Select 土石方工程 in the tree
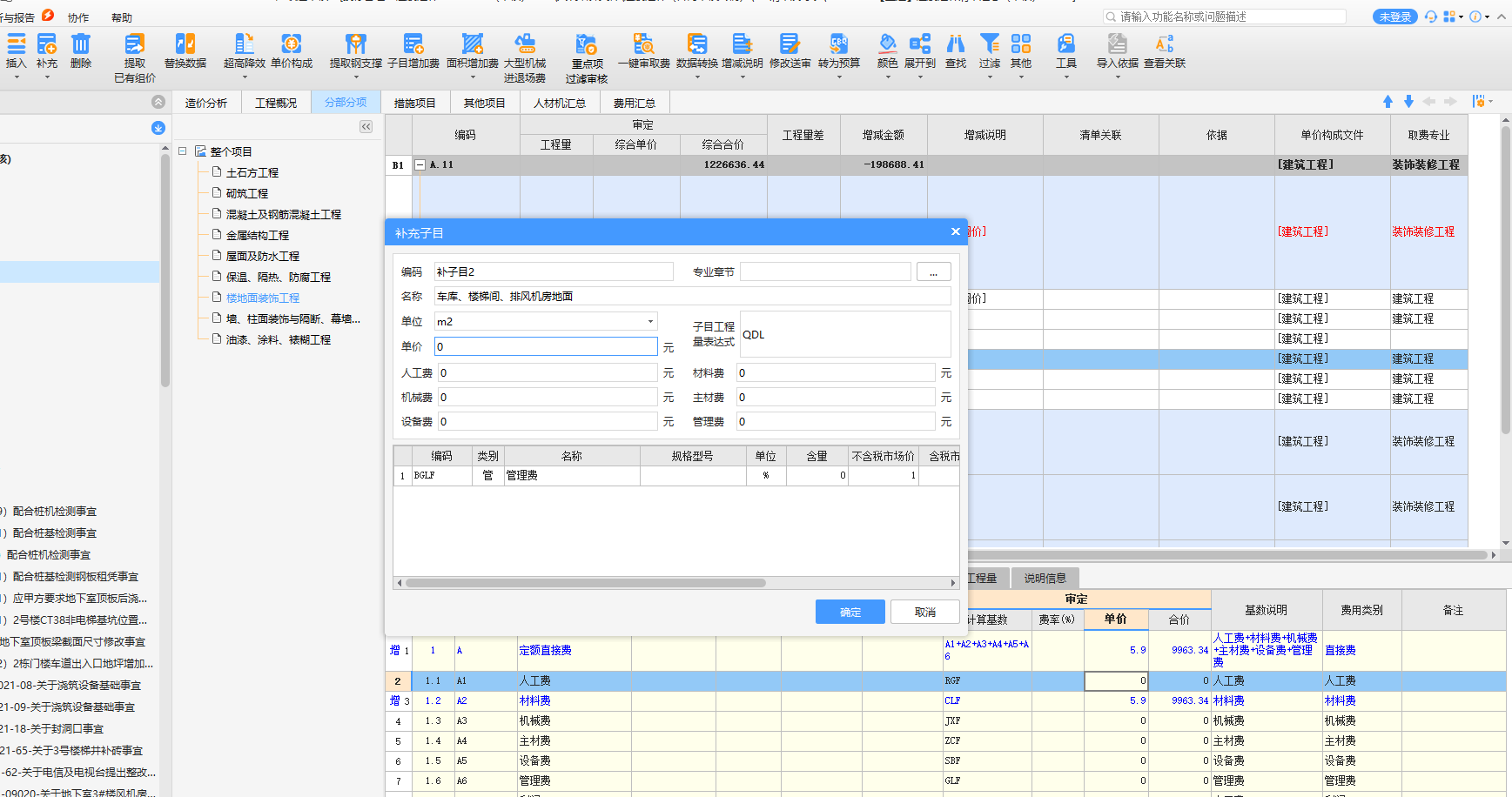This screenshot has width=1512, height=797. pos(252,172)
